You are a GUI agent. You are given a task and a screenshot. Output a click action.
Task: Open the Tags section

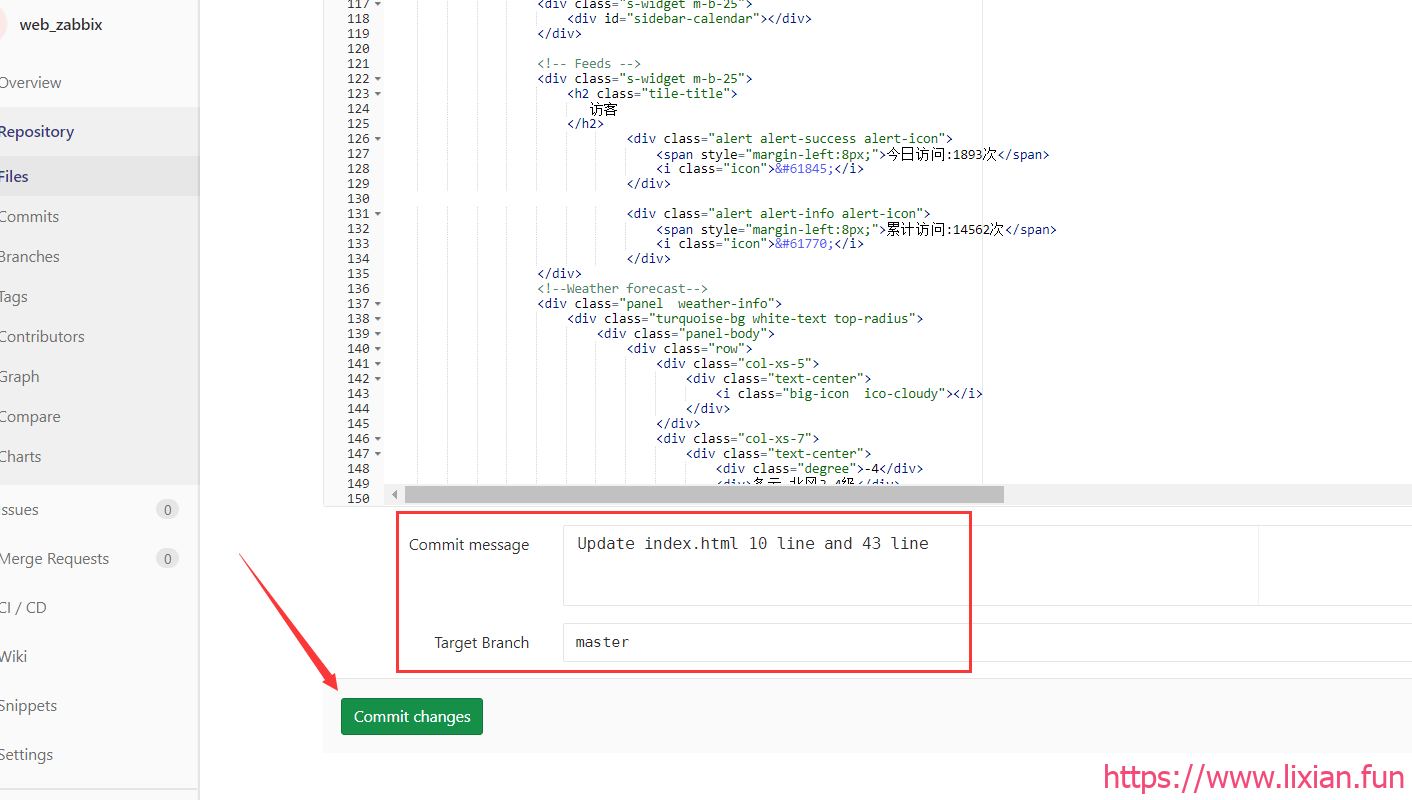pos(15,297)
